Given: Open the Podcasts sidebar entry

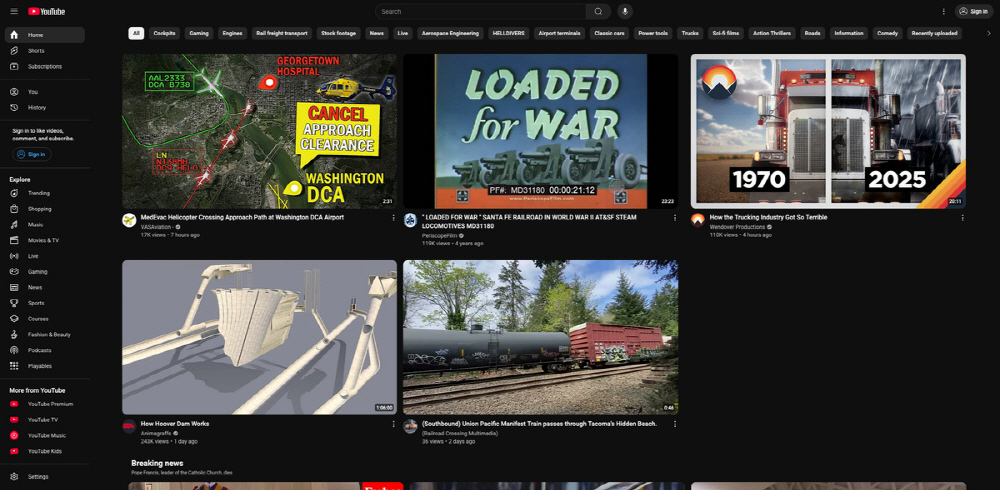Looking at the screenshot, I should click(39, 350).
